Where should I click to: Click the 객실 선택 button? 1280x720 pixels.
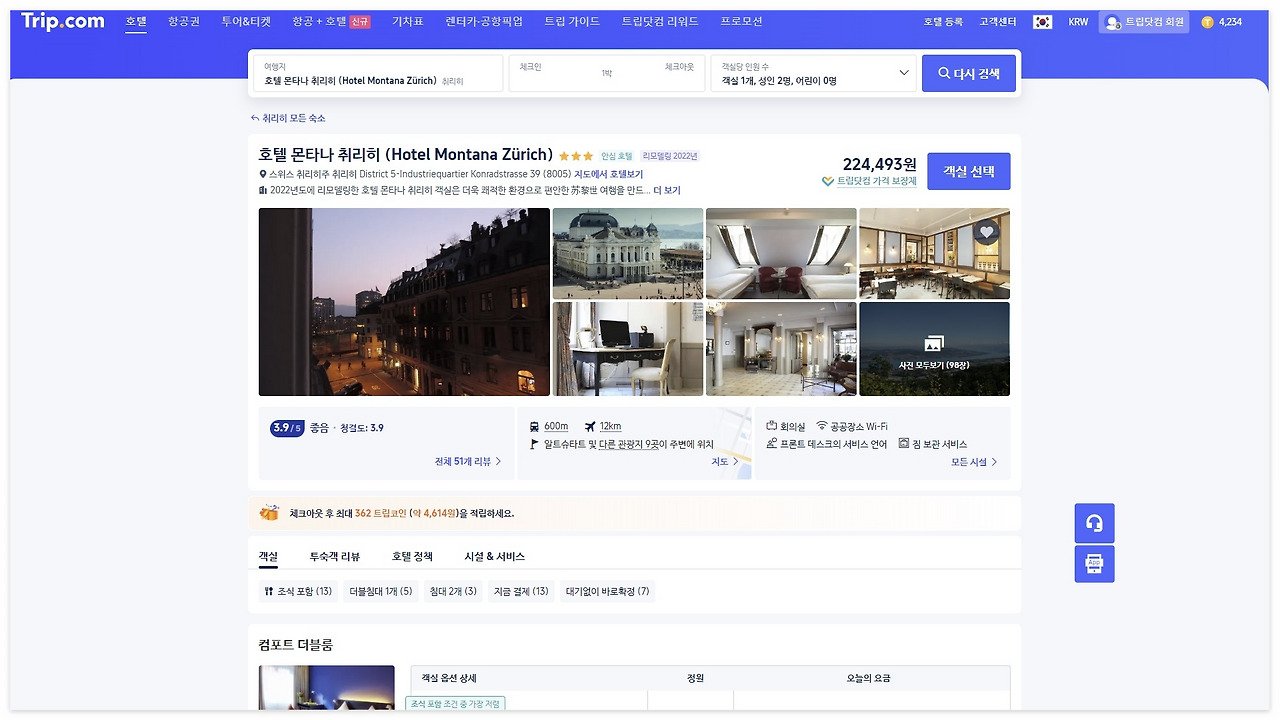pyautogui.click(x=969, y=171)
